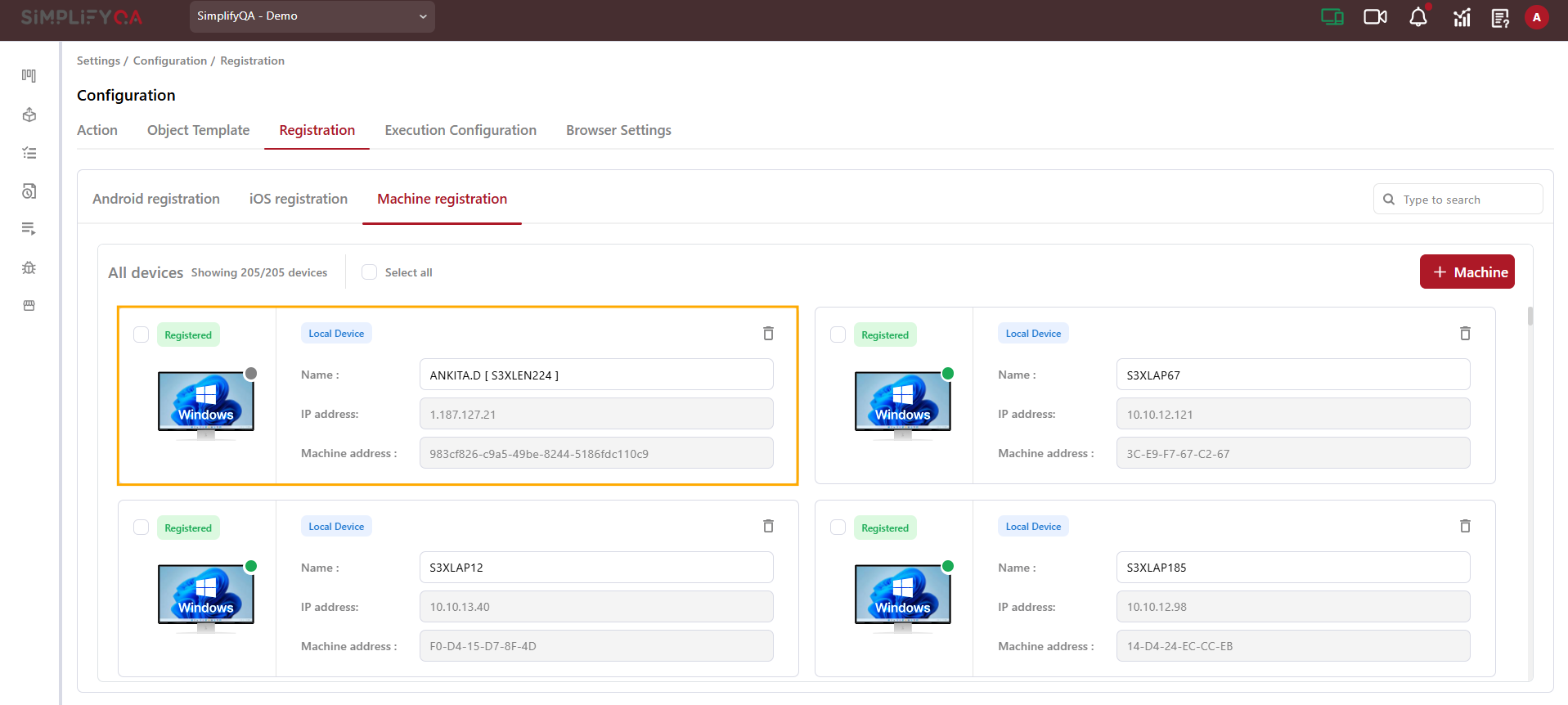Tick checkbox for S3XLAP67 machine
The image size is (1568, 705).
click(x=838, y=335)
